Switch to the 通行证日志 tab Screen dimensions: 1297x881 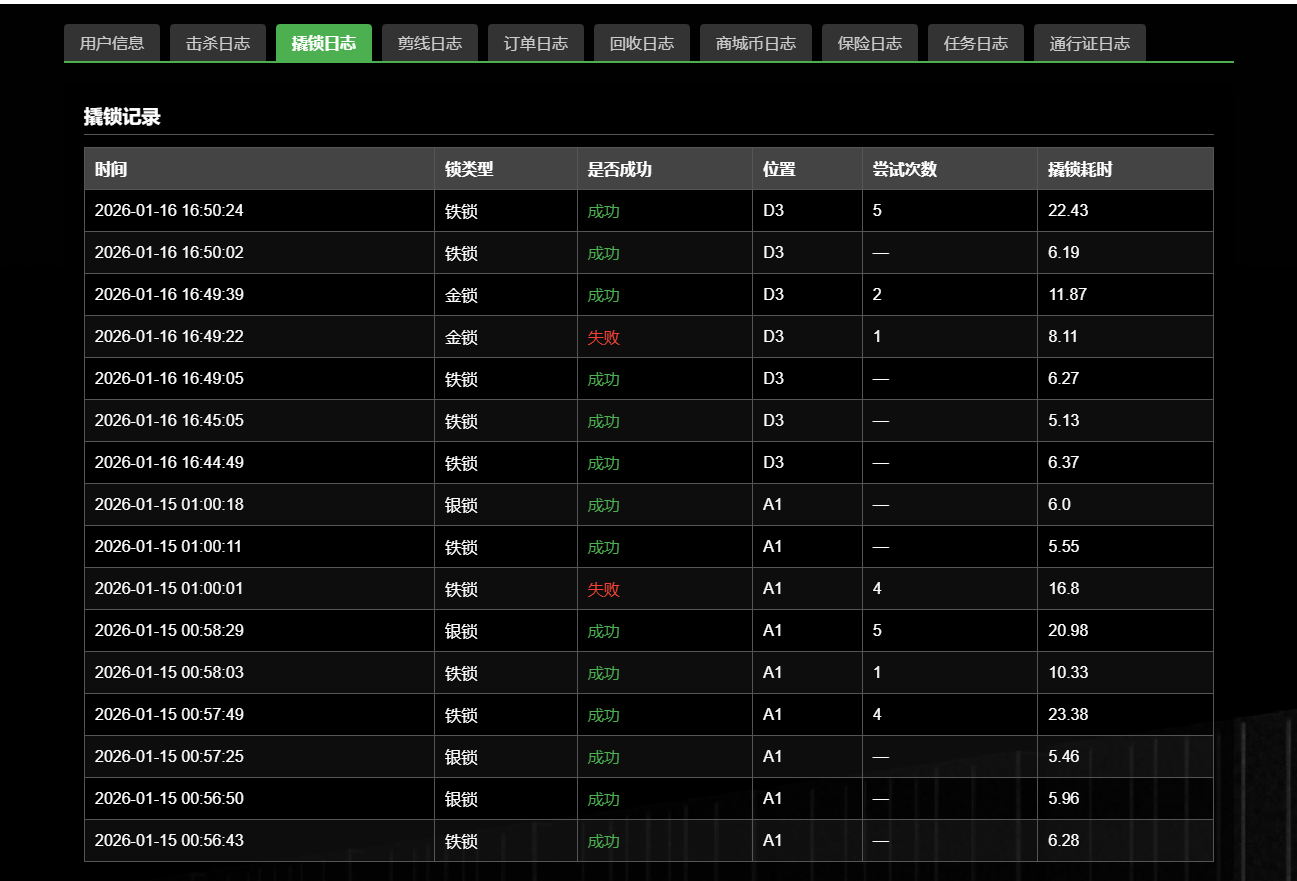[1090, 43]
